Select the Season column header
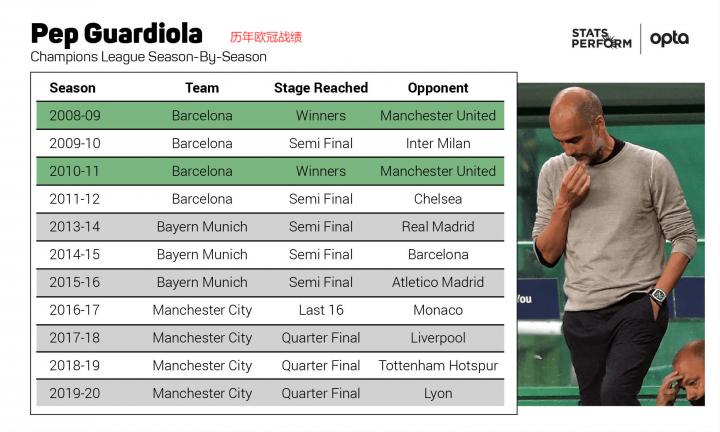 [x=73, y=88]
